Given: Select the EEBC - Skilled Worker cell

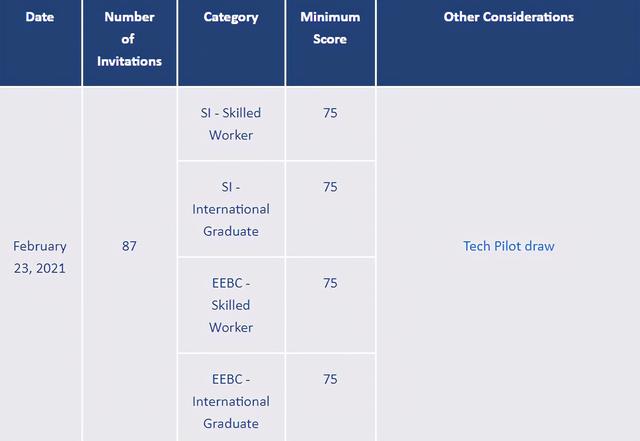Looking at the screenshot, I should pyautogui.click(x=231, y=305).
